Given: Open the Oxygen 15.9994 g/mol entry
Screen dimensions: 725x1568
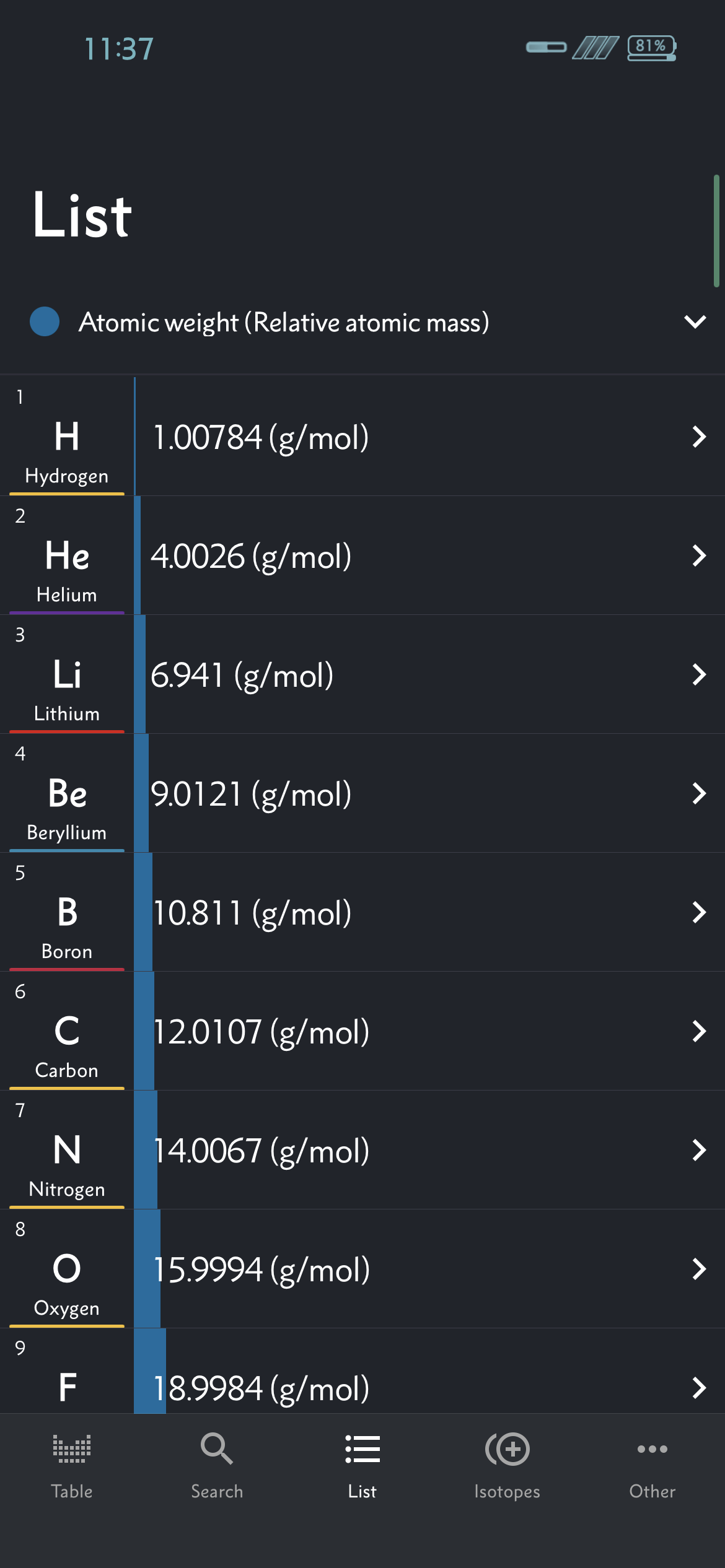Looking at the screenshot, I should tap(261, 1270).
